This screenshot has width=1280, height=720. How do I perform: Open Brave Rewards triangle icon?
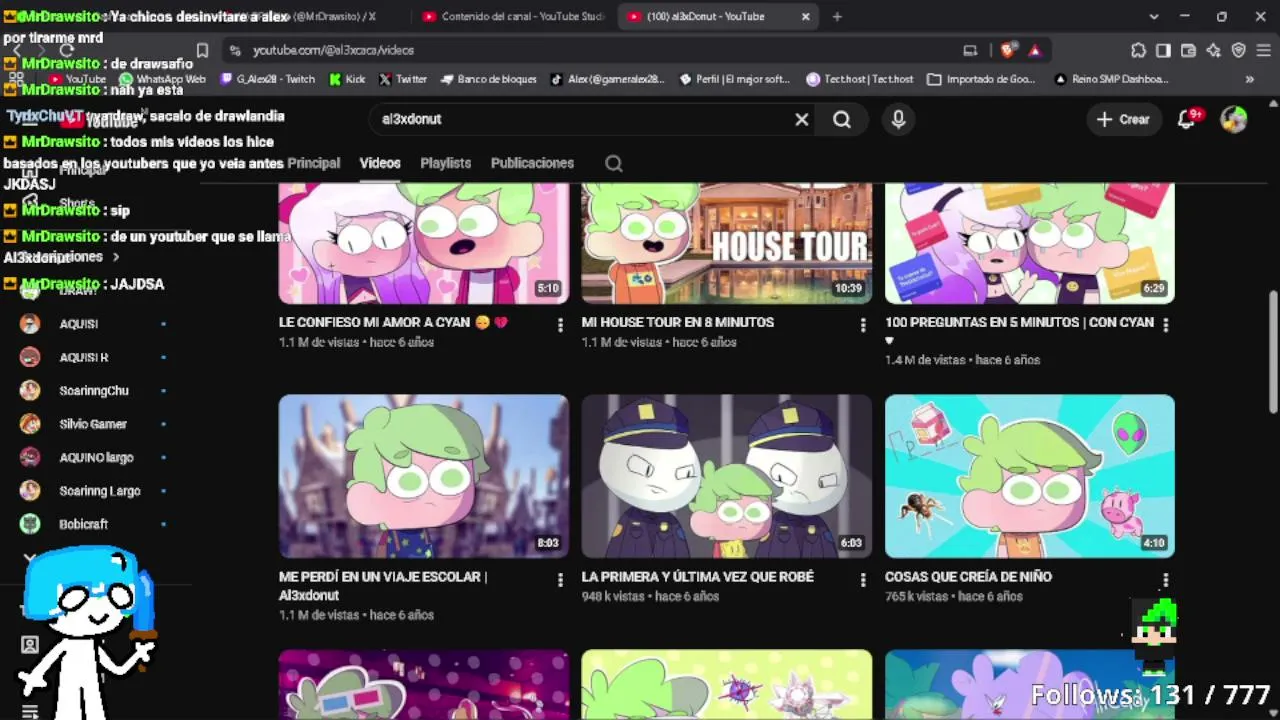pos(1034,50)
